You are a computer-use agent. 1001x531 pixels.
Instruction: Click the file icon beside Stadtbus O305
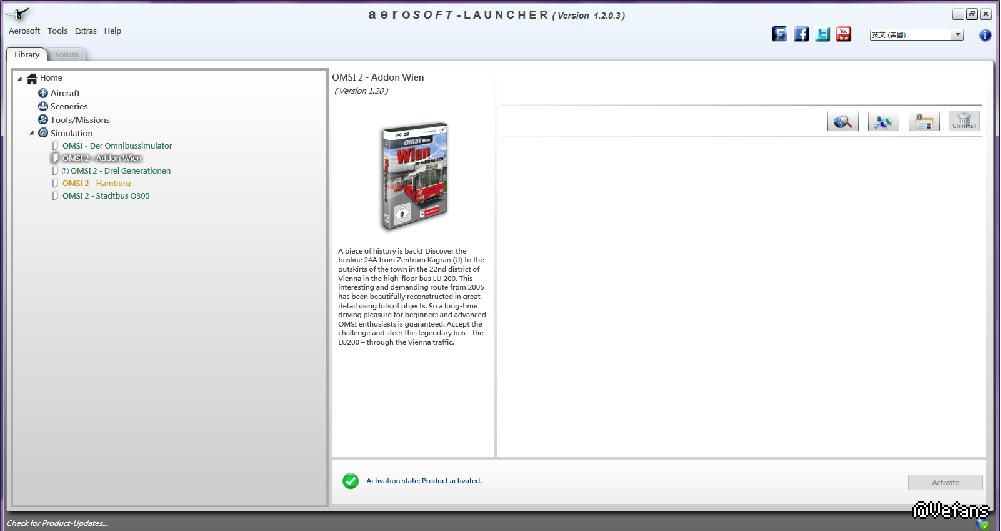[x=55, y=196]
